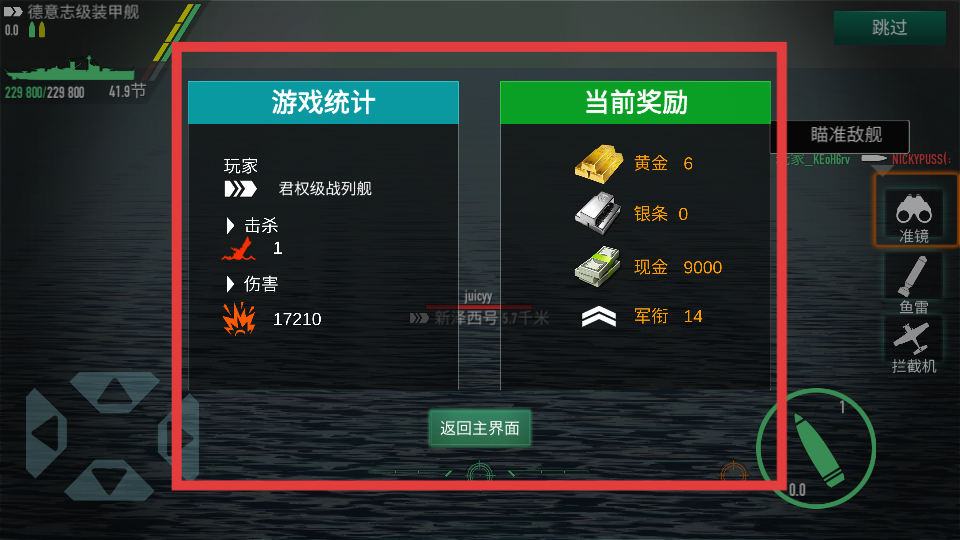Tap the up arrow on movement pad
960x540 pixels.
(x=114, y=391)
